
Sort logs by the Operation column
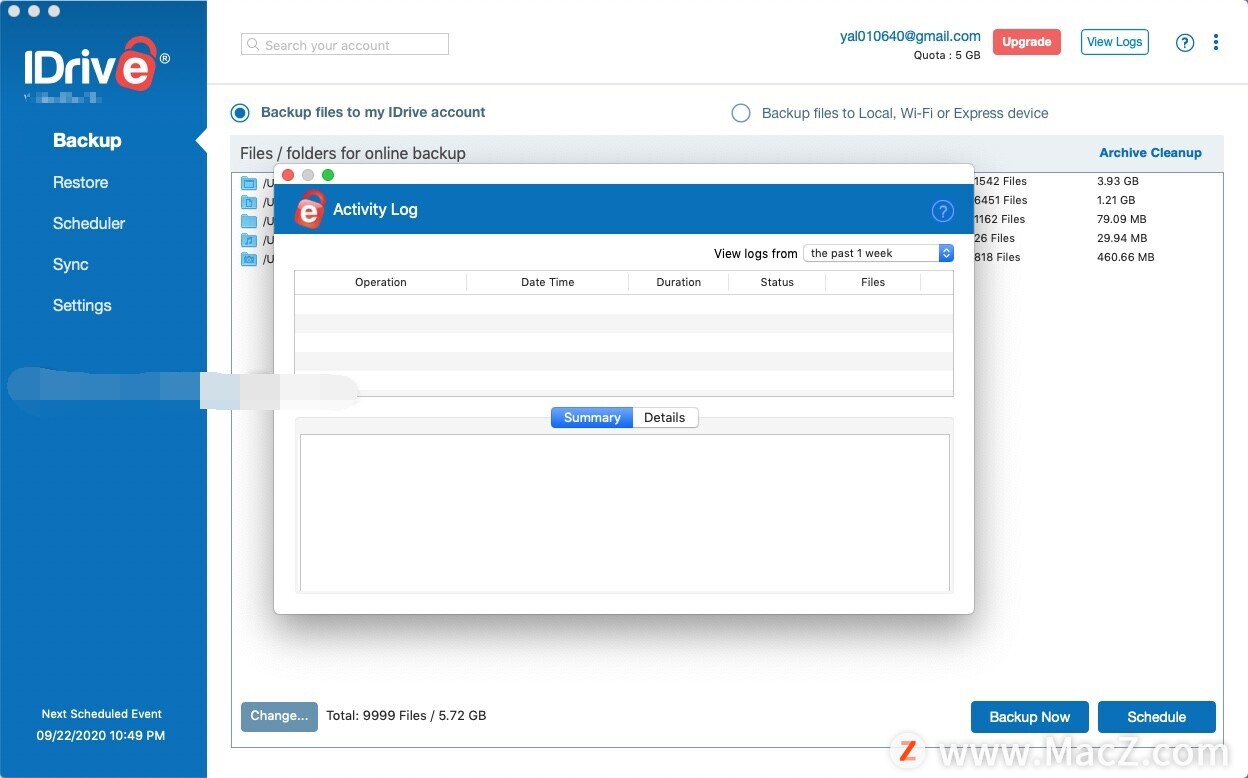(x=381, y=282)
